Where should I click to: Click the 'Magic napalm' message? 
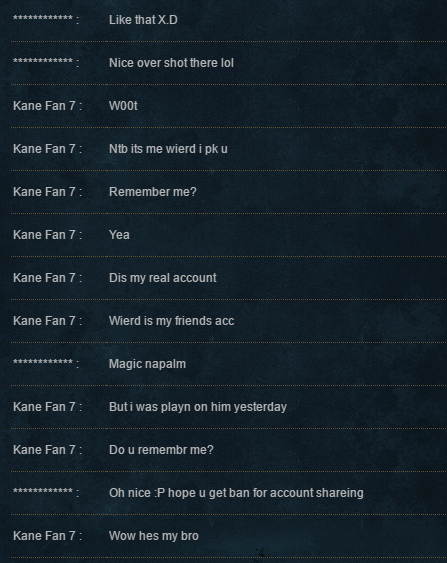[148, 364]
